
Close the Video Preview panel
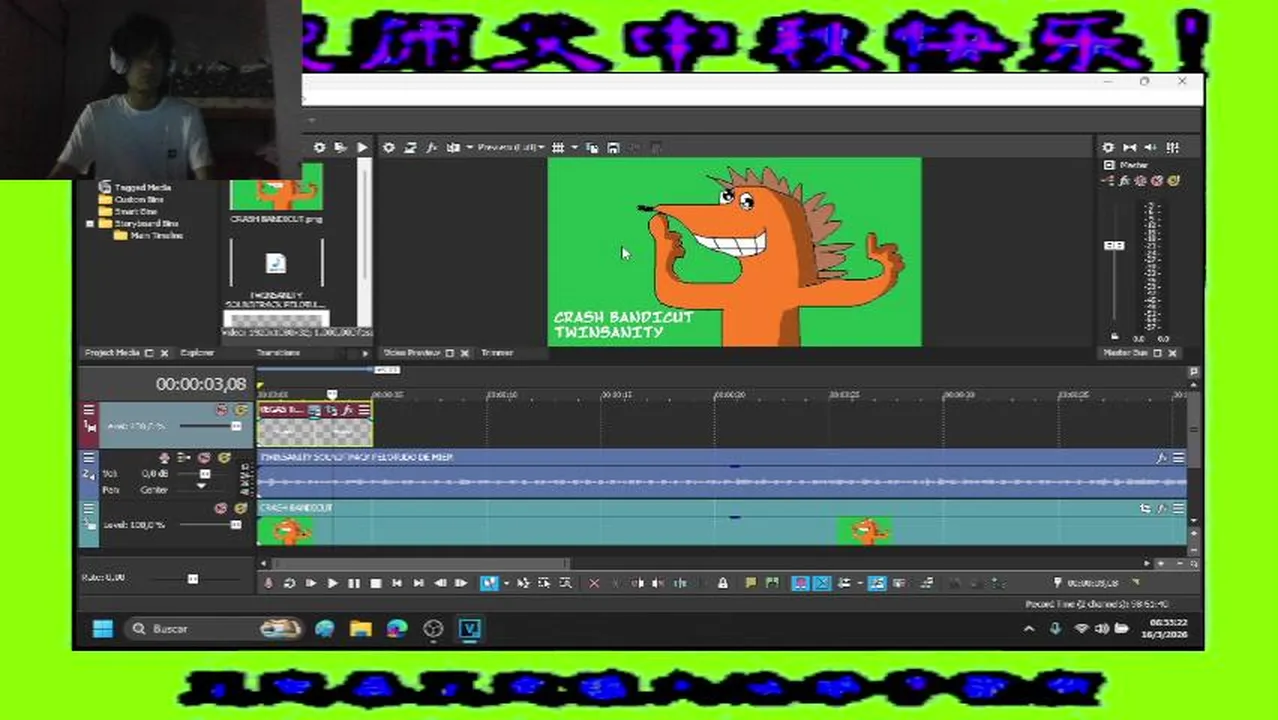[x=466, y=353]
